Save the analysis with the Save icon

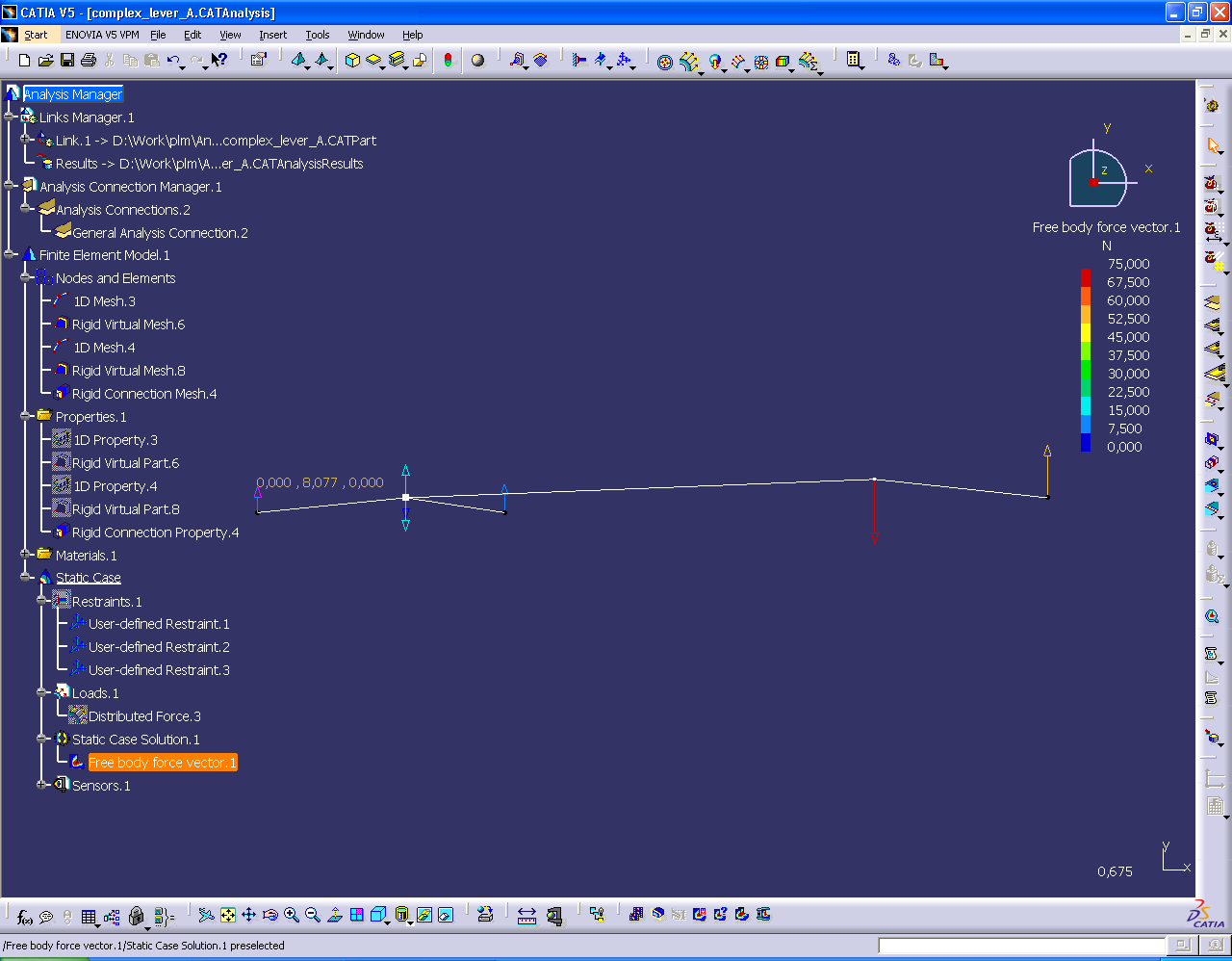(66, 60)
